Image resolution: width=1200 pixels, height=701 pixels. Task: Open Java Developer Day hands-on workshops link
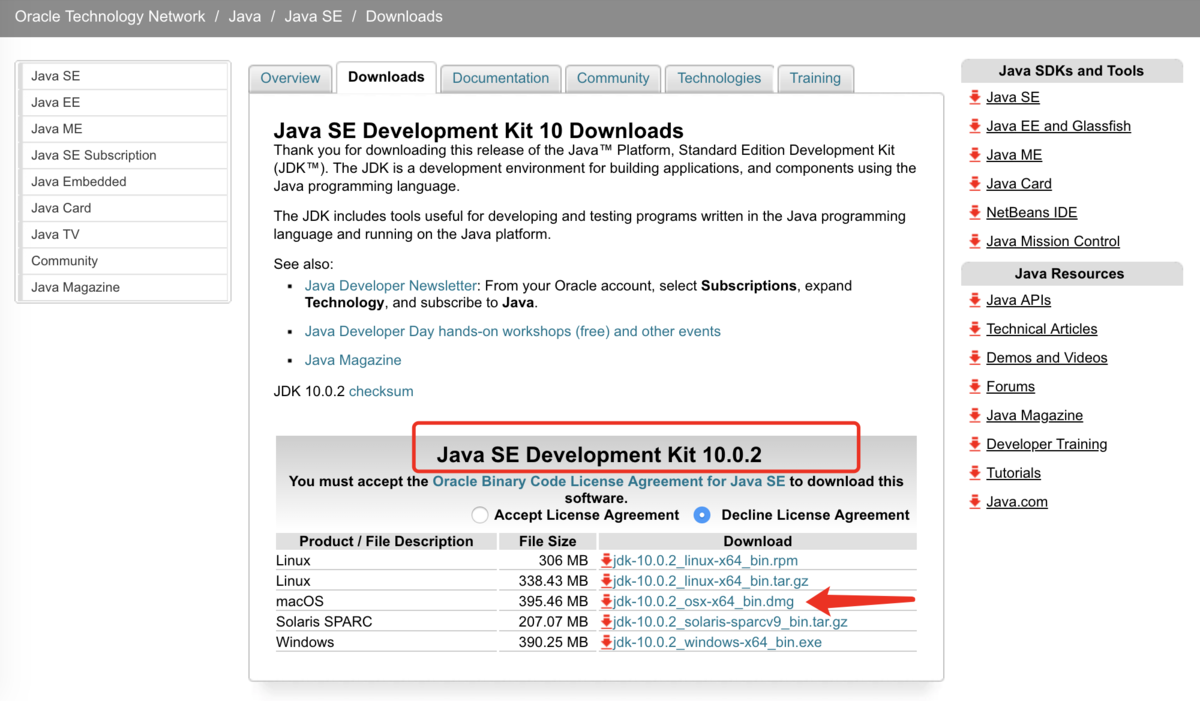(513, 331)
